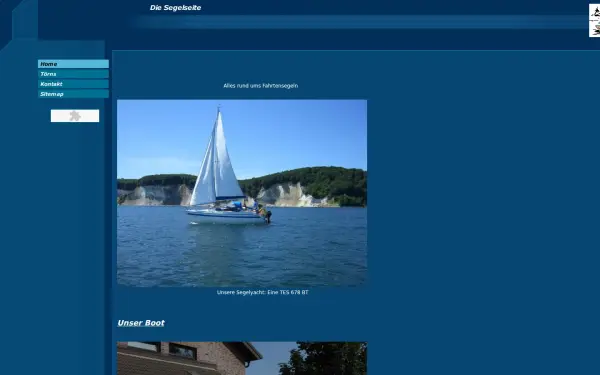Click the sailboat photo near the cliffs

tap(242, 193)
